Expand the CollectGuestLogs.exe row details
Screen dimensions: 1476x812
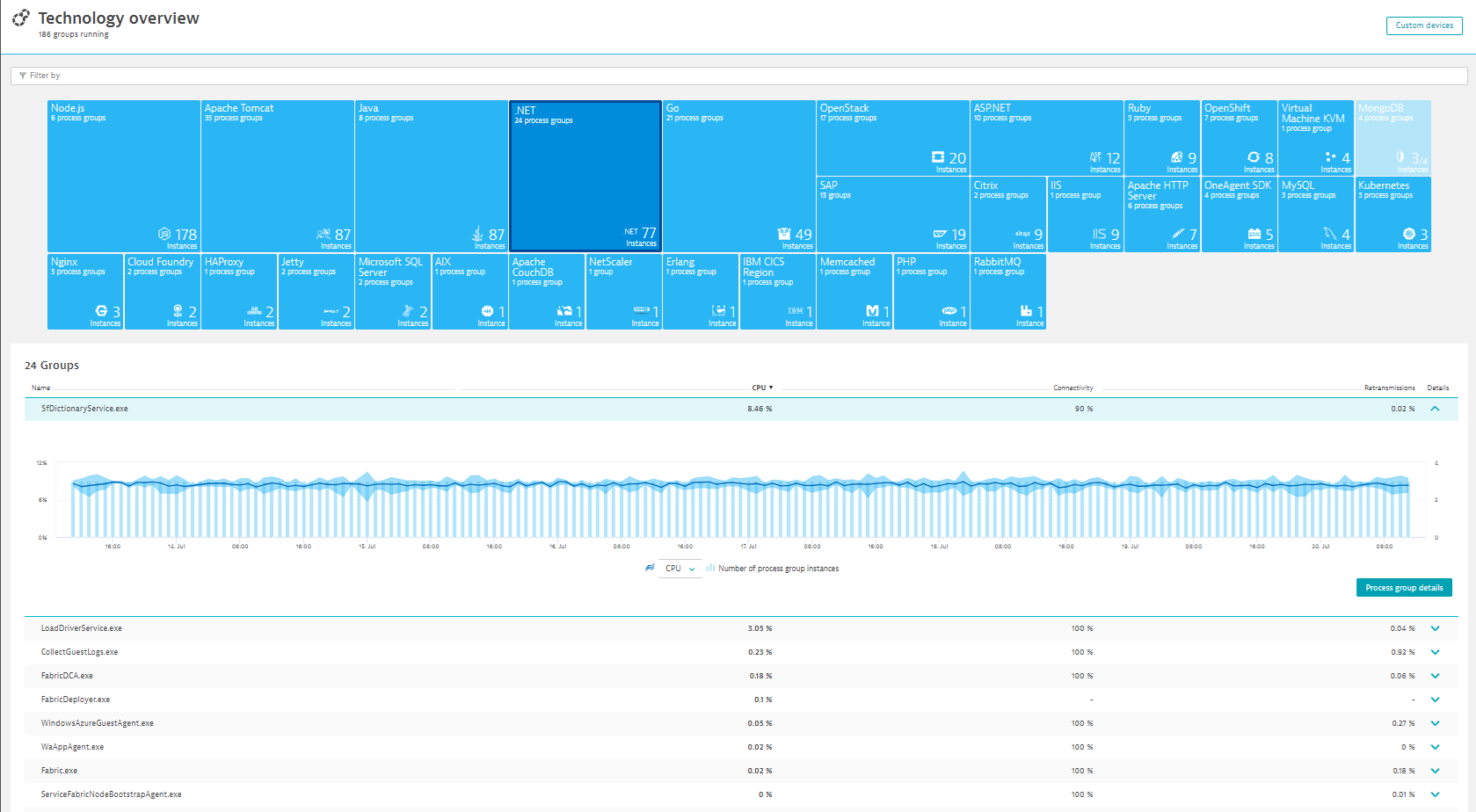click(1435, 652)
